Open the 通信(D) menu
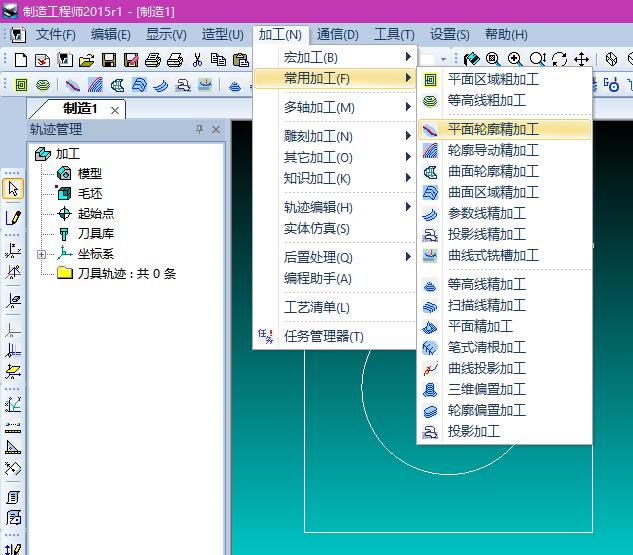The image size is (633, 555). 337,34
